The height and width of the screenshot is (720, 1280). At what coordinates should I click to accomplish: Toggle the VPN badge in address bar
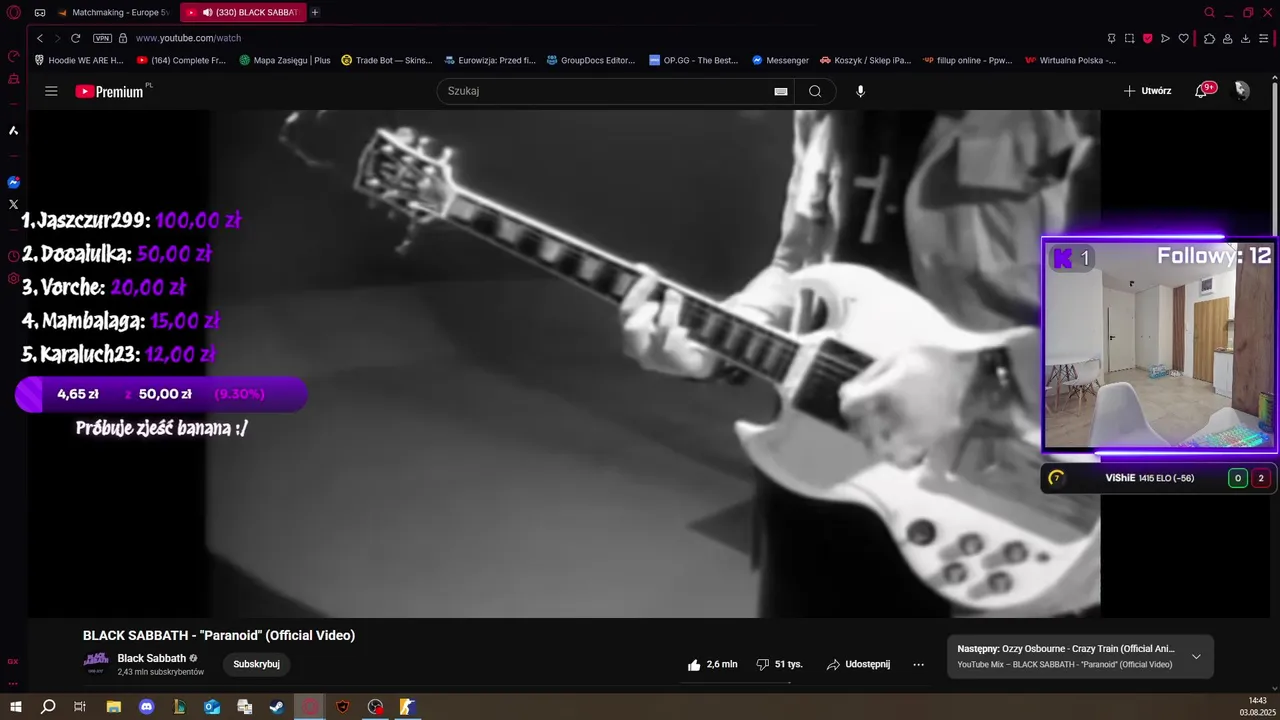point(102,38)
